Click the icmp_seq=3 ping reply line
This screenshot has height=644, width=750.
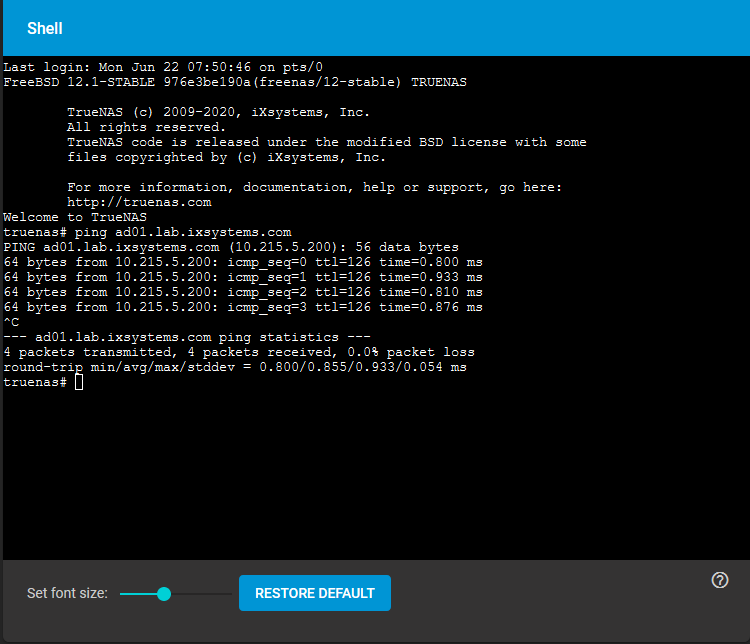pyautogui.click(x=243, y=307)
